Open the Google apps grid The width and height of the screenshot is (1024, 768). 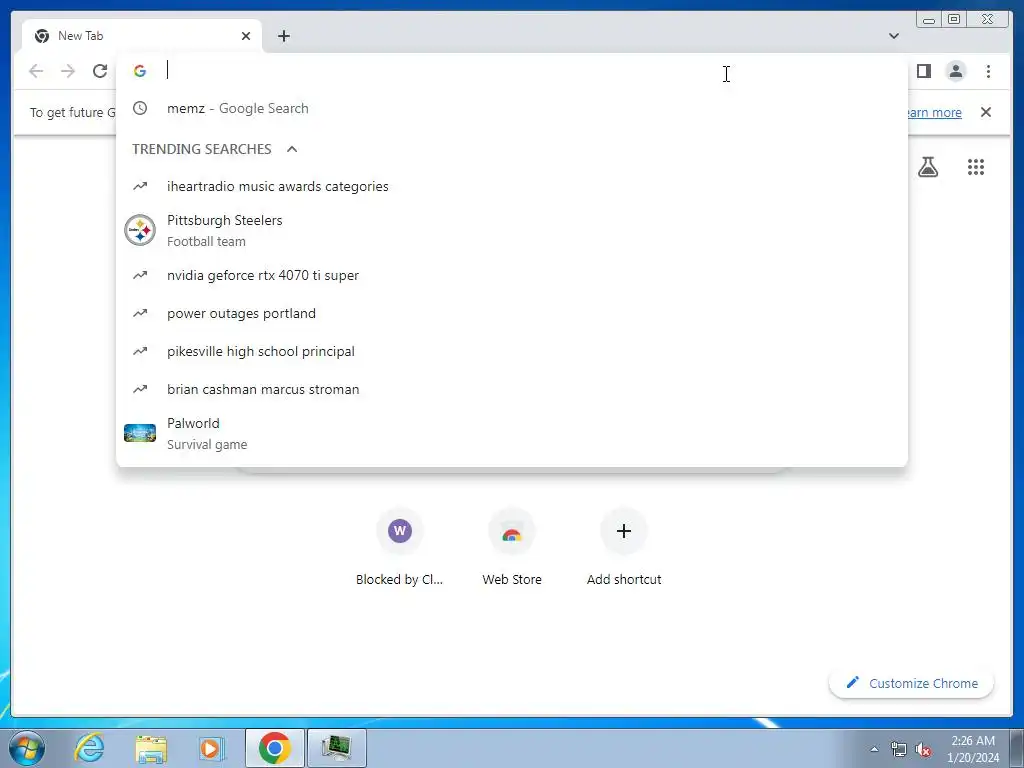pos(976,167)
